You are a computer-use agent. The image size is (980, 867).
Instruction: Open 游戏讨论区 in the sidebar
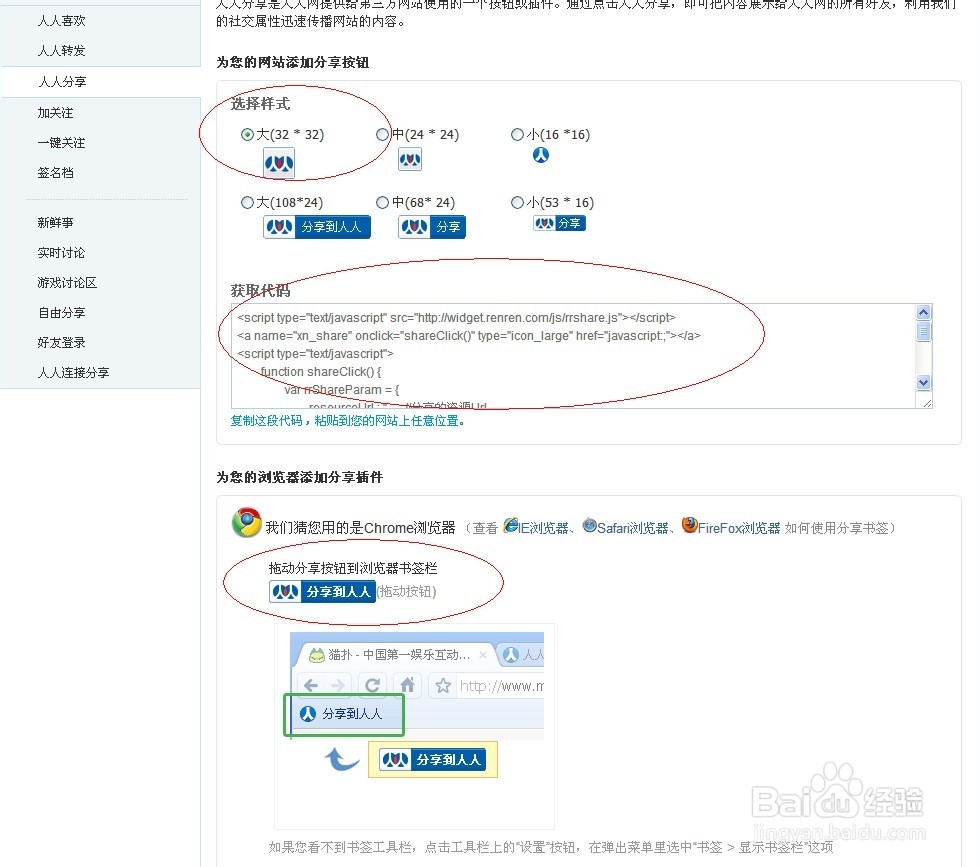click(x=68, y=283)
